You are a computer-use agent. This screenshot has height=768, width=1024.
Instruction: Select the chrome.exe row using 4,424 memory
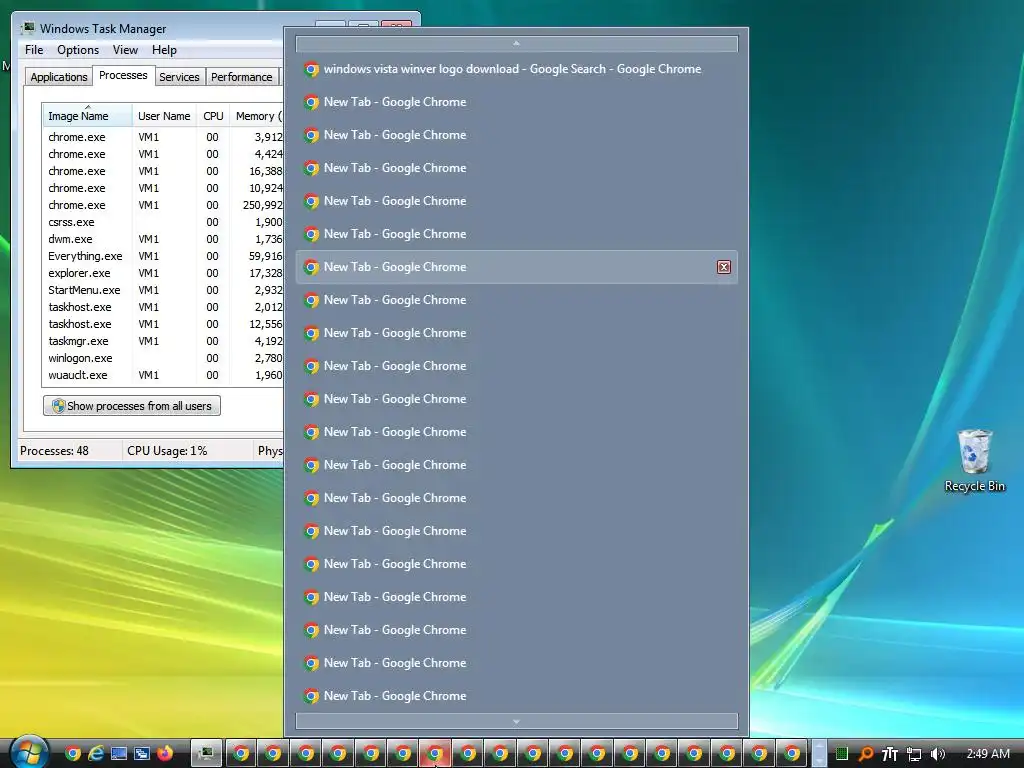(x=163, y=154)
